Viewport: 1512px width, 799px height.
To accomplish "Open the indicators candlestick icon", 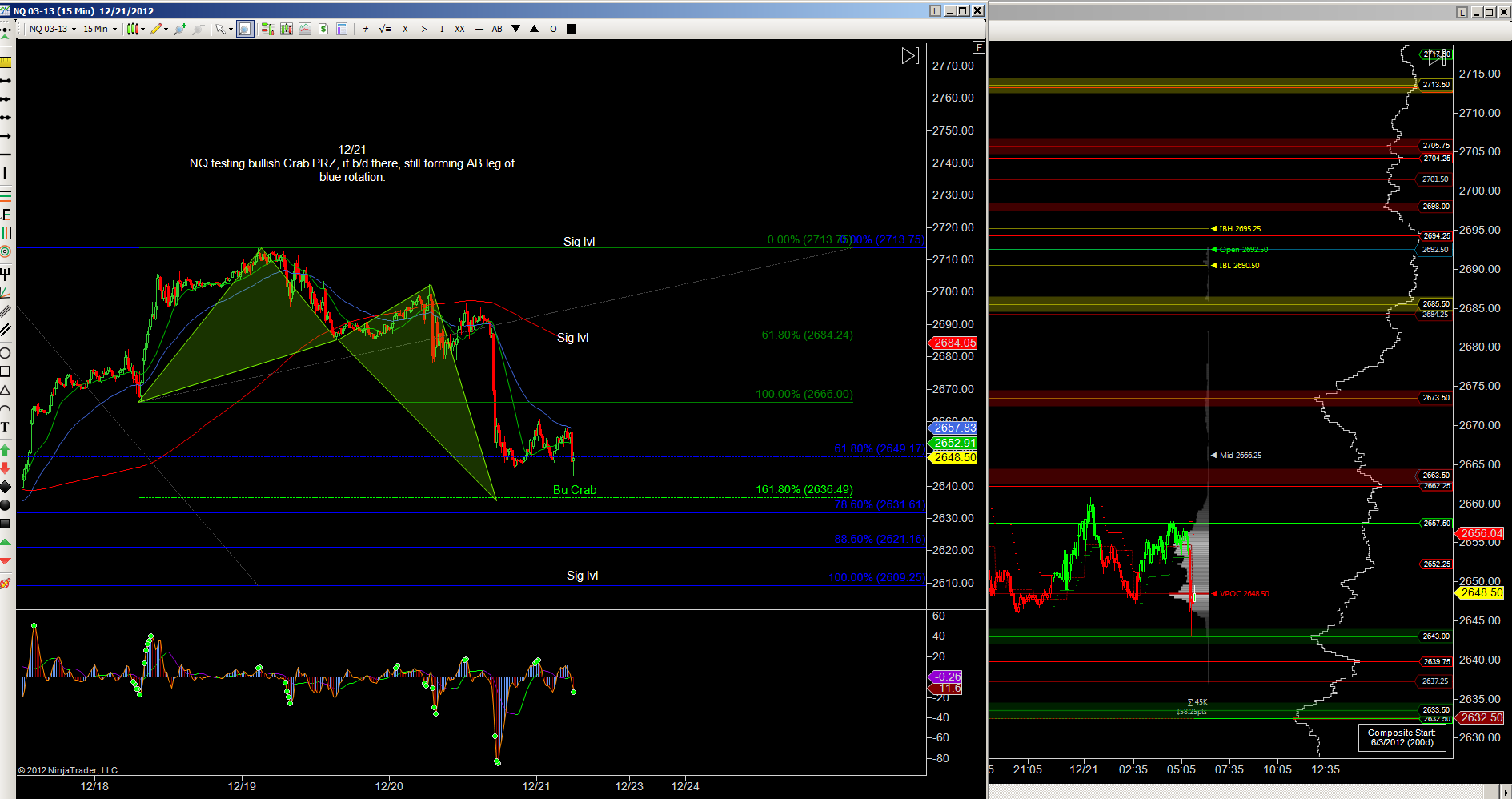I will (286, 29).
